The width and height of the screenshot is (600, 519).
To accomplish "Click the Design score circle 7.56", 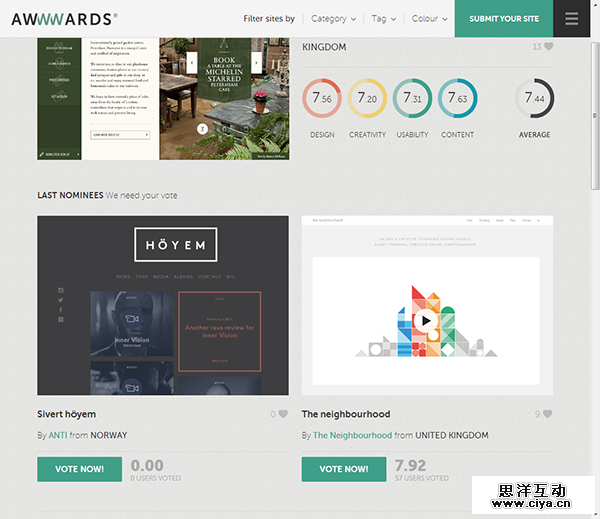I will (x=322, y=98).
